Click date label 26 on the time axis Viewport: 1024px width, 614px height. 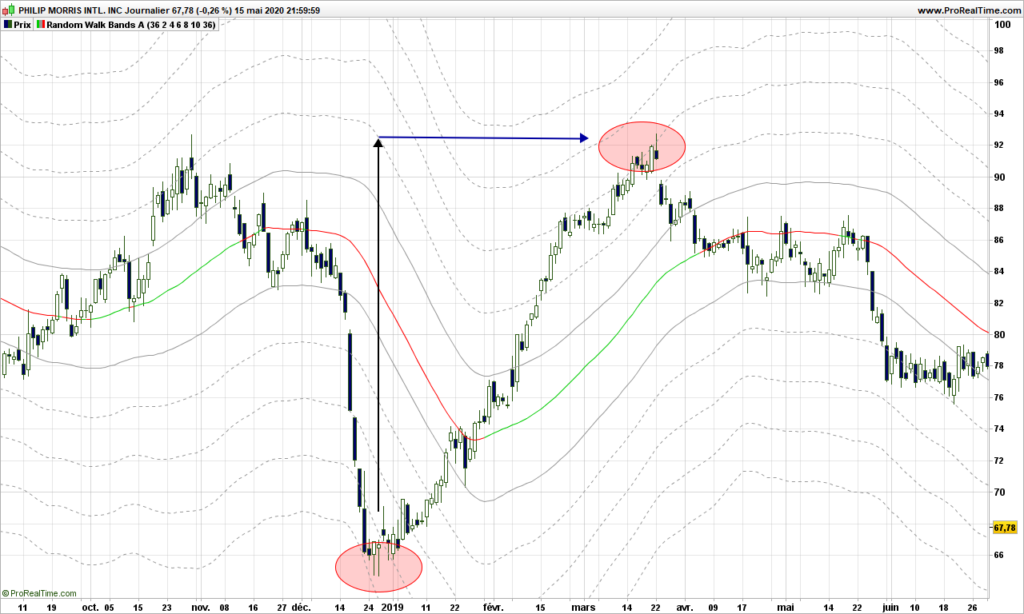(972, 607)
